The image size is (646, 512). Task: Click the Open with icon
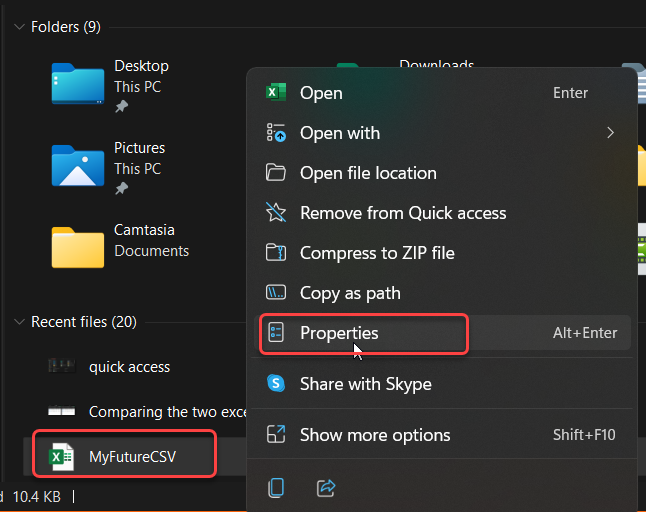click(276, 133)
